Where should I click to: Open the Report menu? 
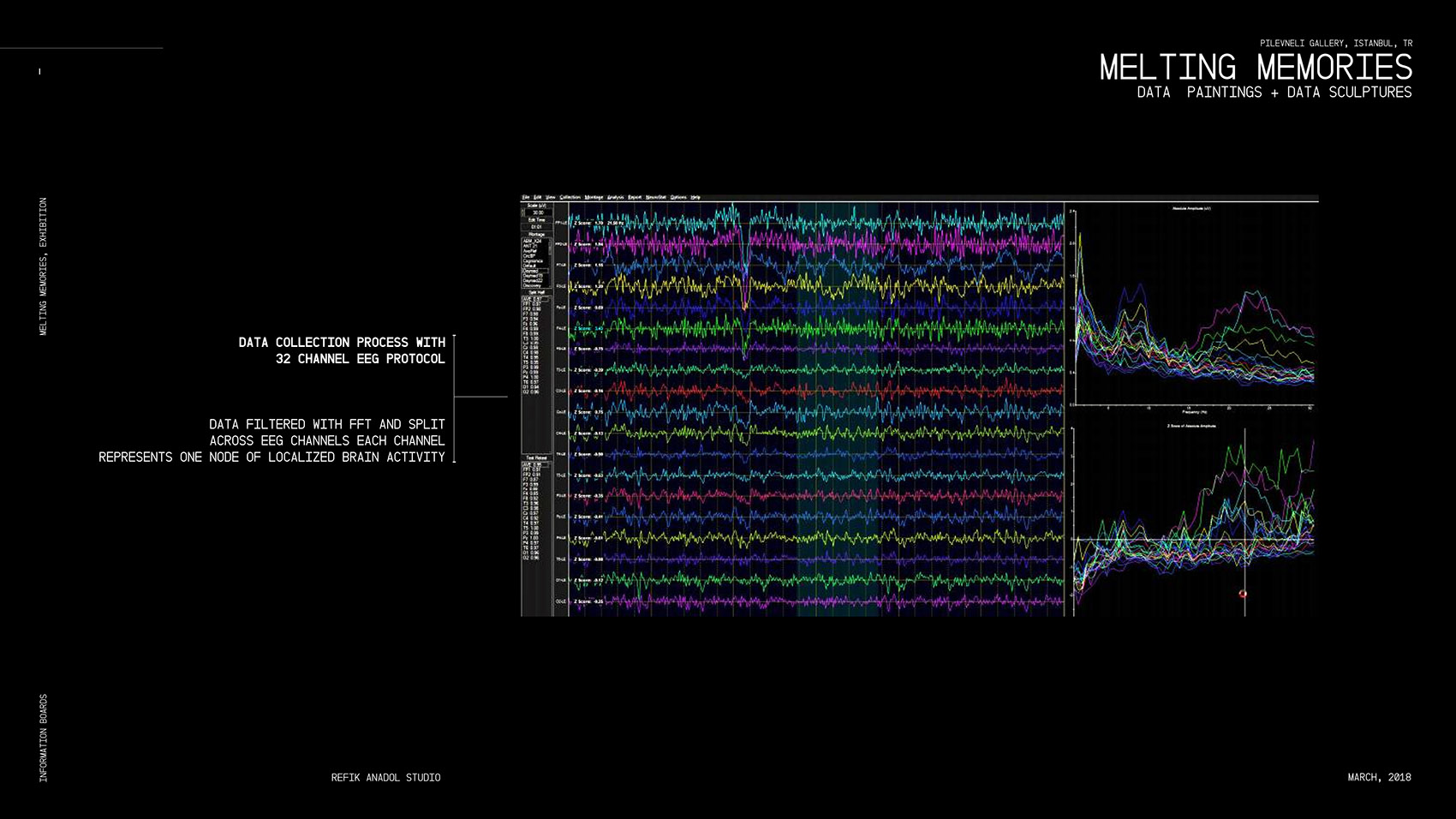click(x=635, y=197)
